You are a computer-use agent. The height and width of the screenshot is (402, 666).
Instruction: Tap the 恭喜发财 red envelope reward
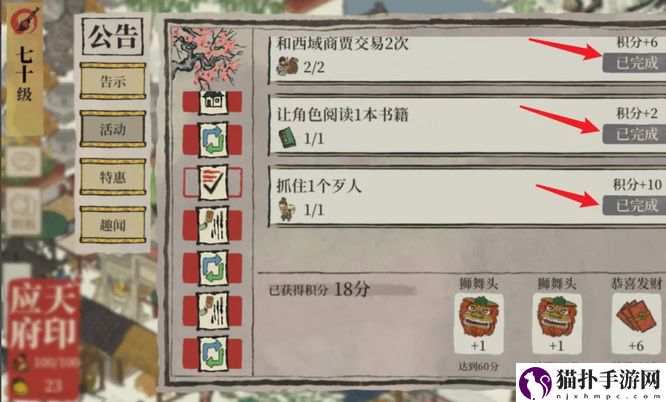click(636, 323)
